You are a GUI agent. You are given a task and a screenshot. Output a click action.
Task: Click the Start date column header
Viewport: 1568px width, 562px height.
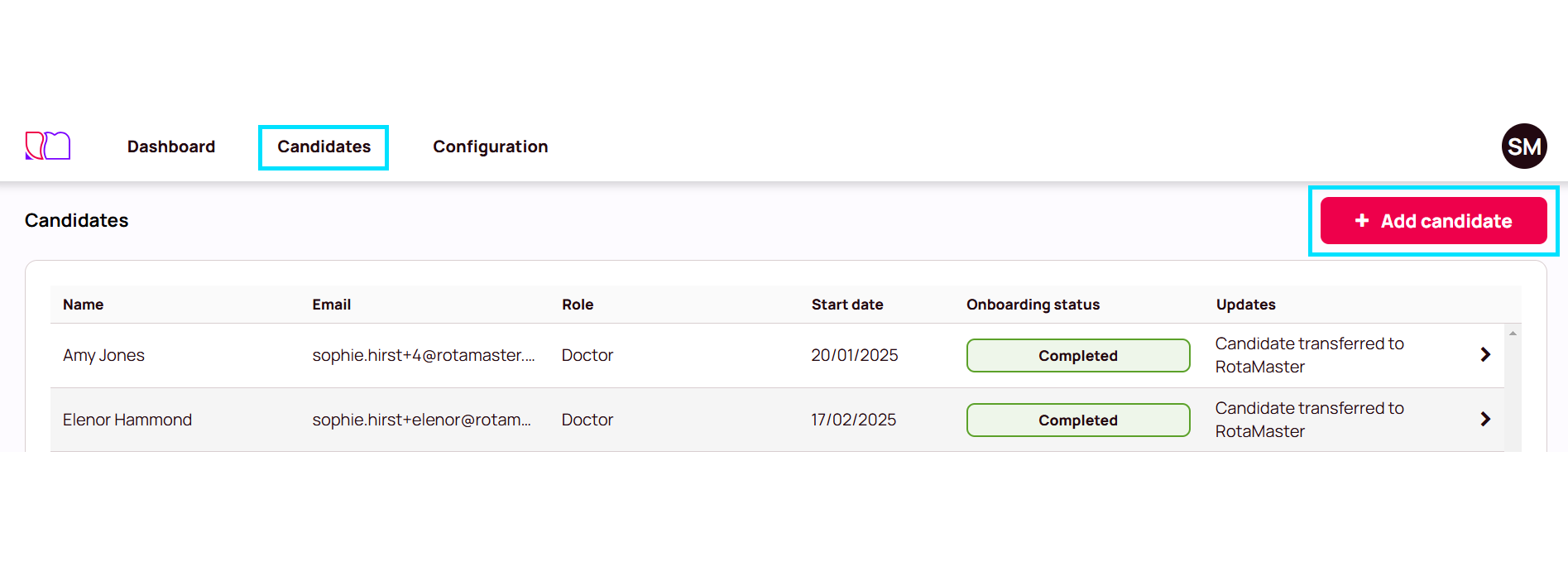pos(847,305)
